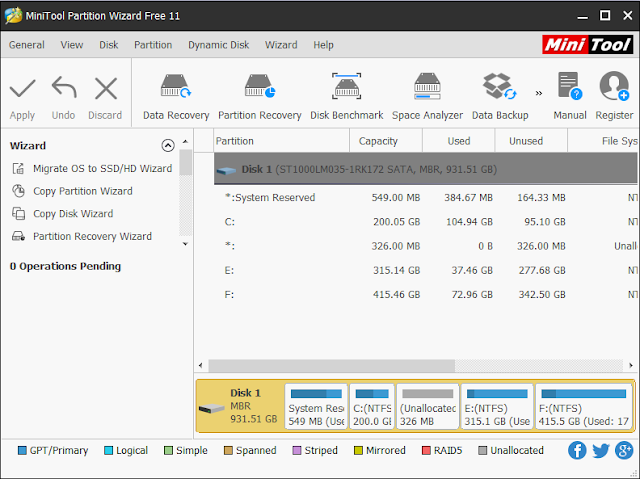This screenshot has width=640, height=479.
Task: Click the Partition Recovery Wizard sidebar icon
Action: click(x=18, y=236)
